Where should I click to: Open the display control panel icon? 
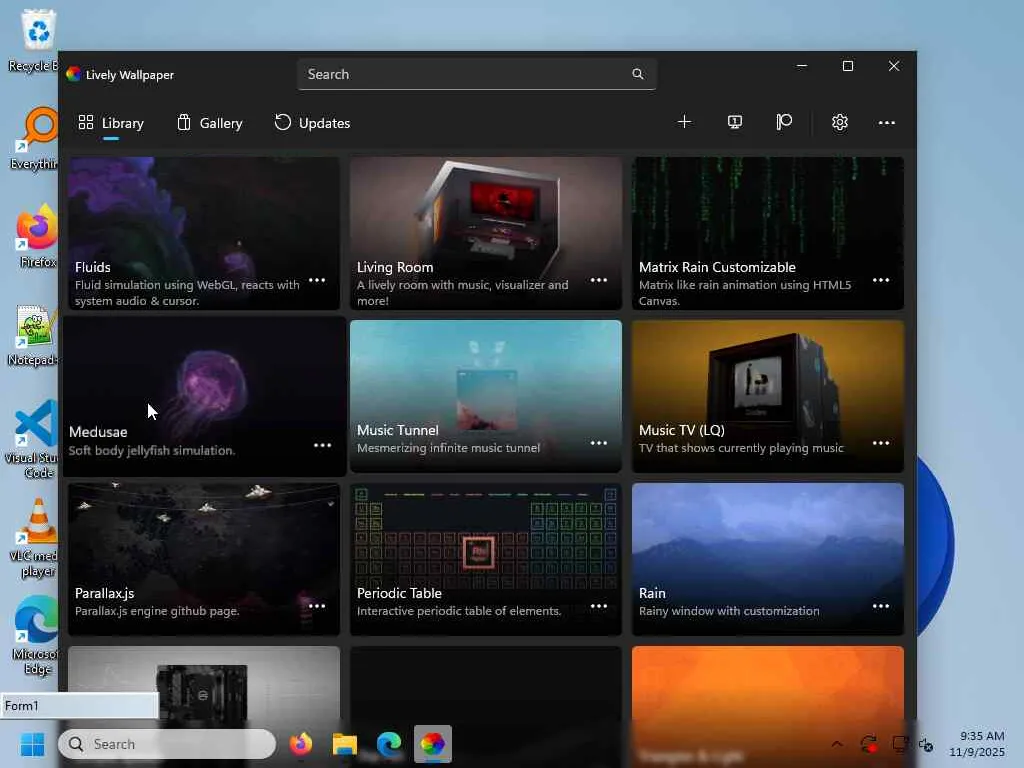735,122
